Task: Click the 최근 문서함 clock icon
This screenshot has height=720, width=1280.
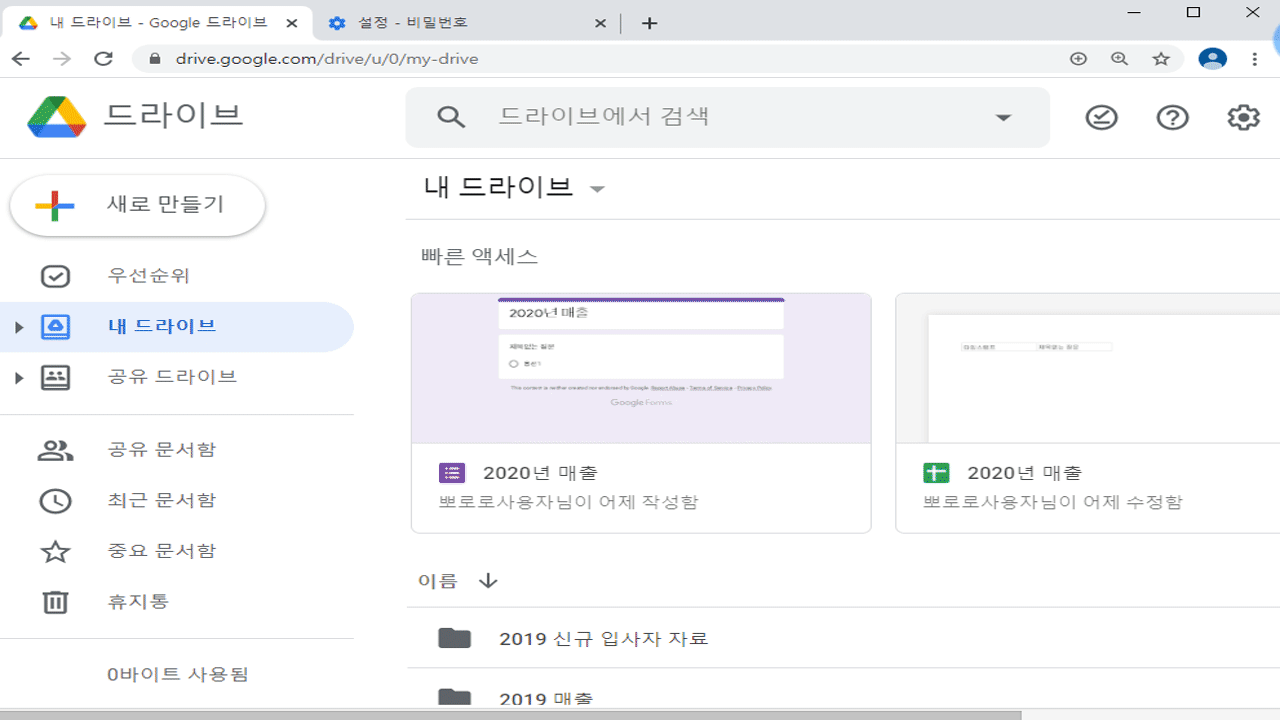Action: (55, 501)
